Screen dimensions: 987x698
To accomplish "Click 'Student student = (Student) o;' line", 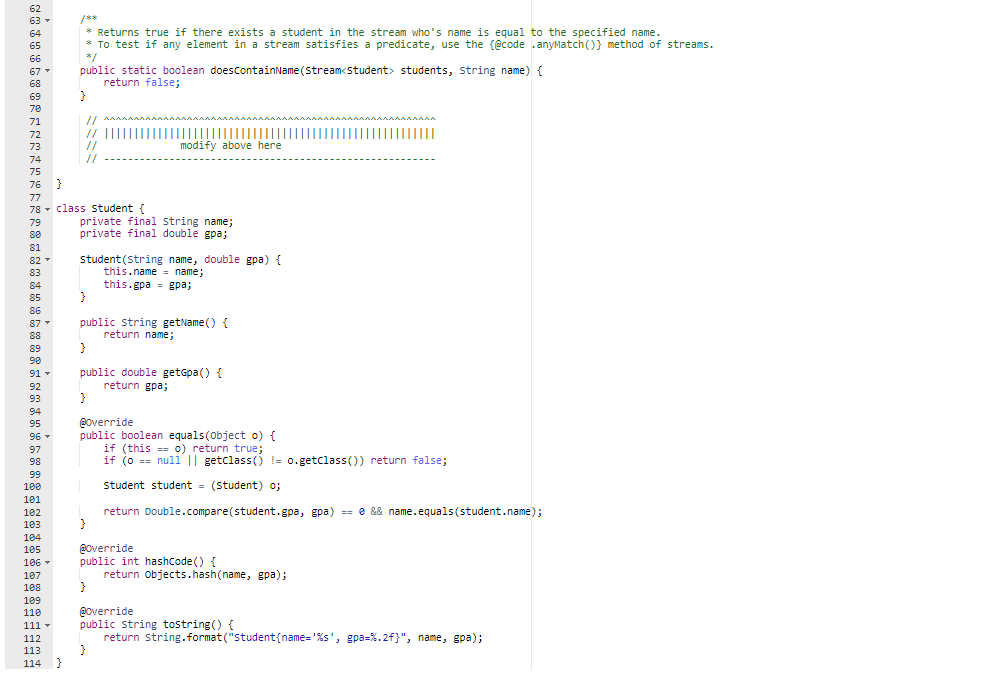I will tap(192, 485).
